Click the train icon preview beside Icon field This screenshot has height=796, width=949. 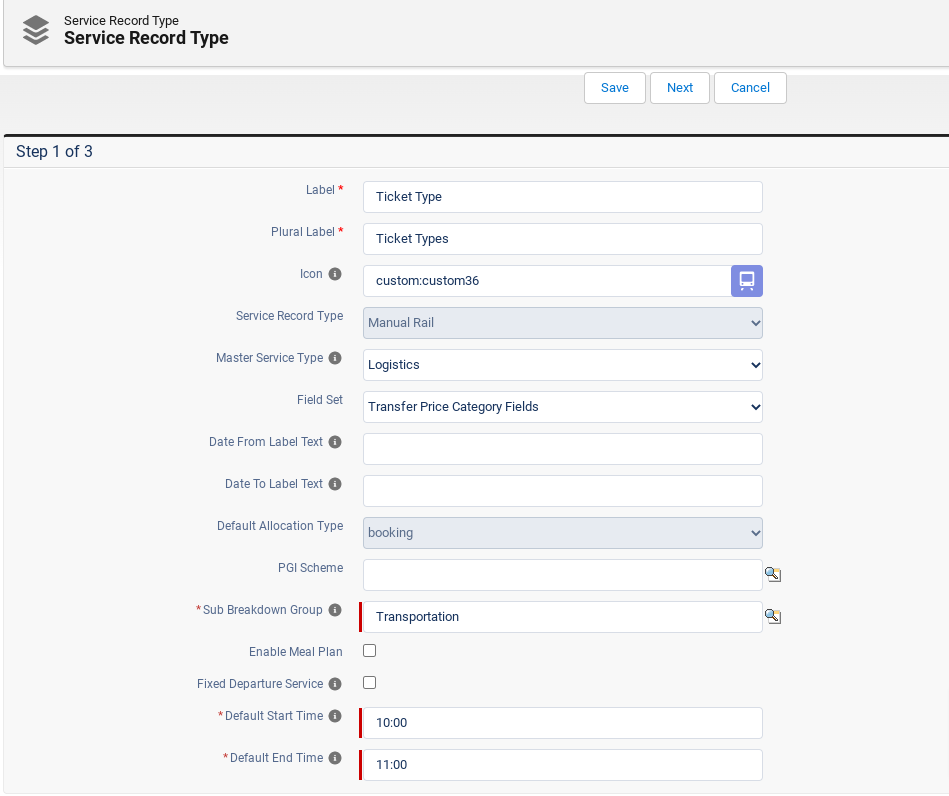pyautogui.click(x=746, y=281)
